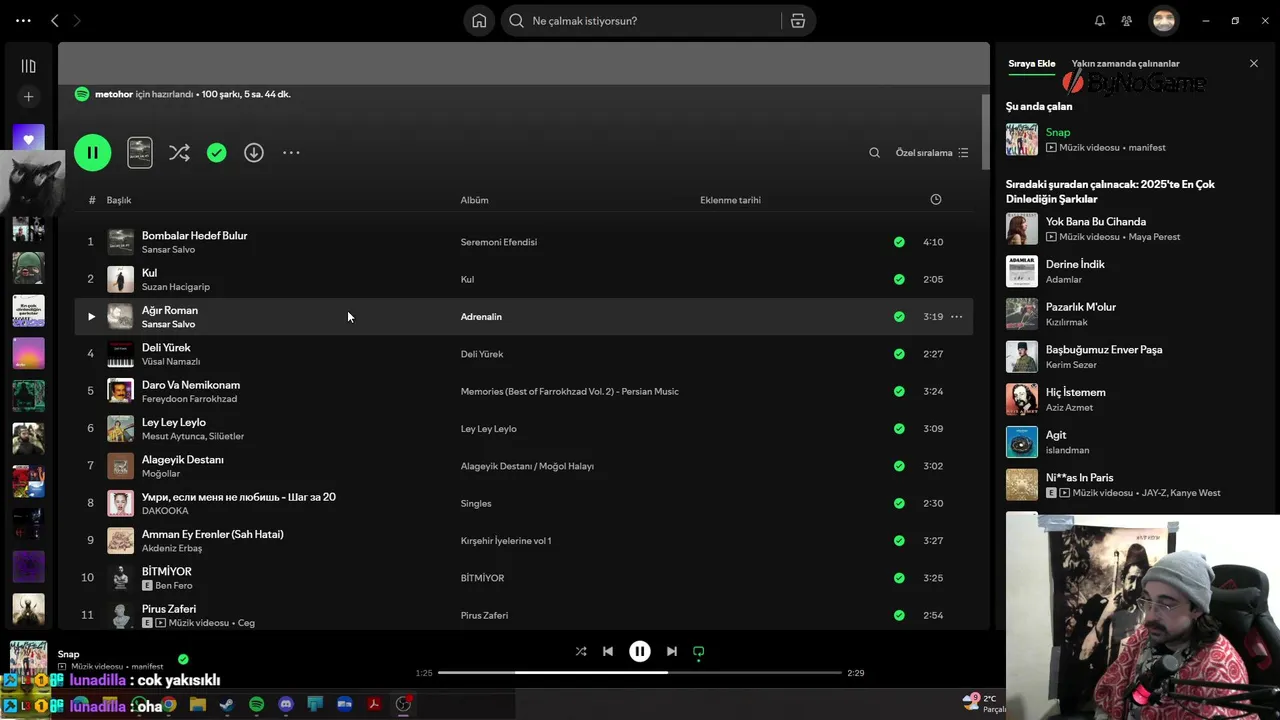Image resolution: width=1280 pixels, height=720 pixels.
Task: Open the Your Library sidebar icon
Action: [x=28, y=66]
